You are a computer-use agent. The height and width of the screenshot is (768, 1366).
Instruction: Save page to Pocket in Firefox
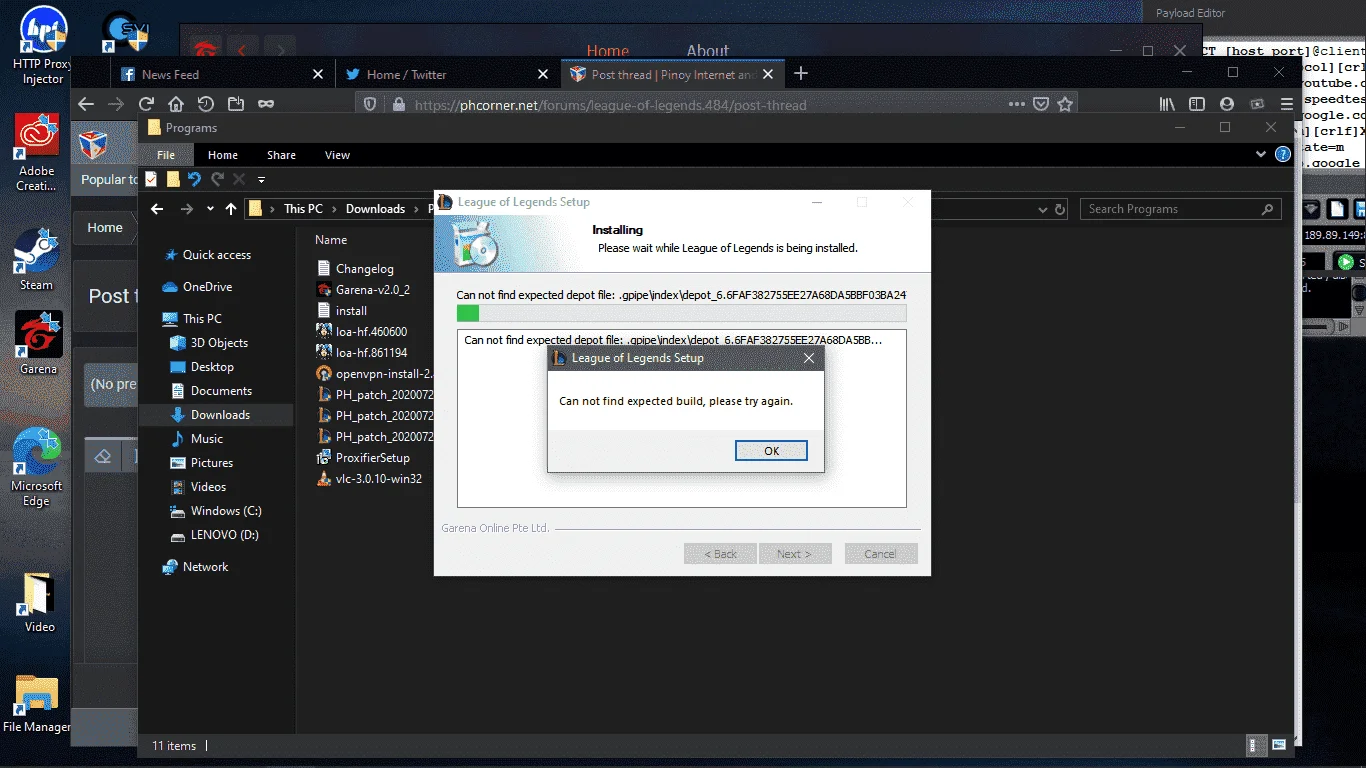pos(1041,104)
